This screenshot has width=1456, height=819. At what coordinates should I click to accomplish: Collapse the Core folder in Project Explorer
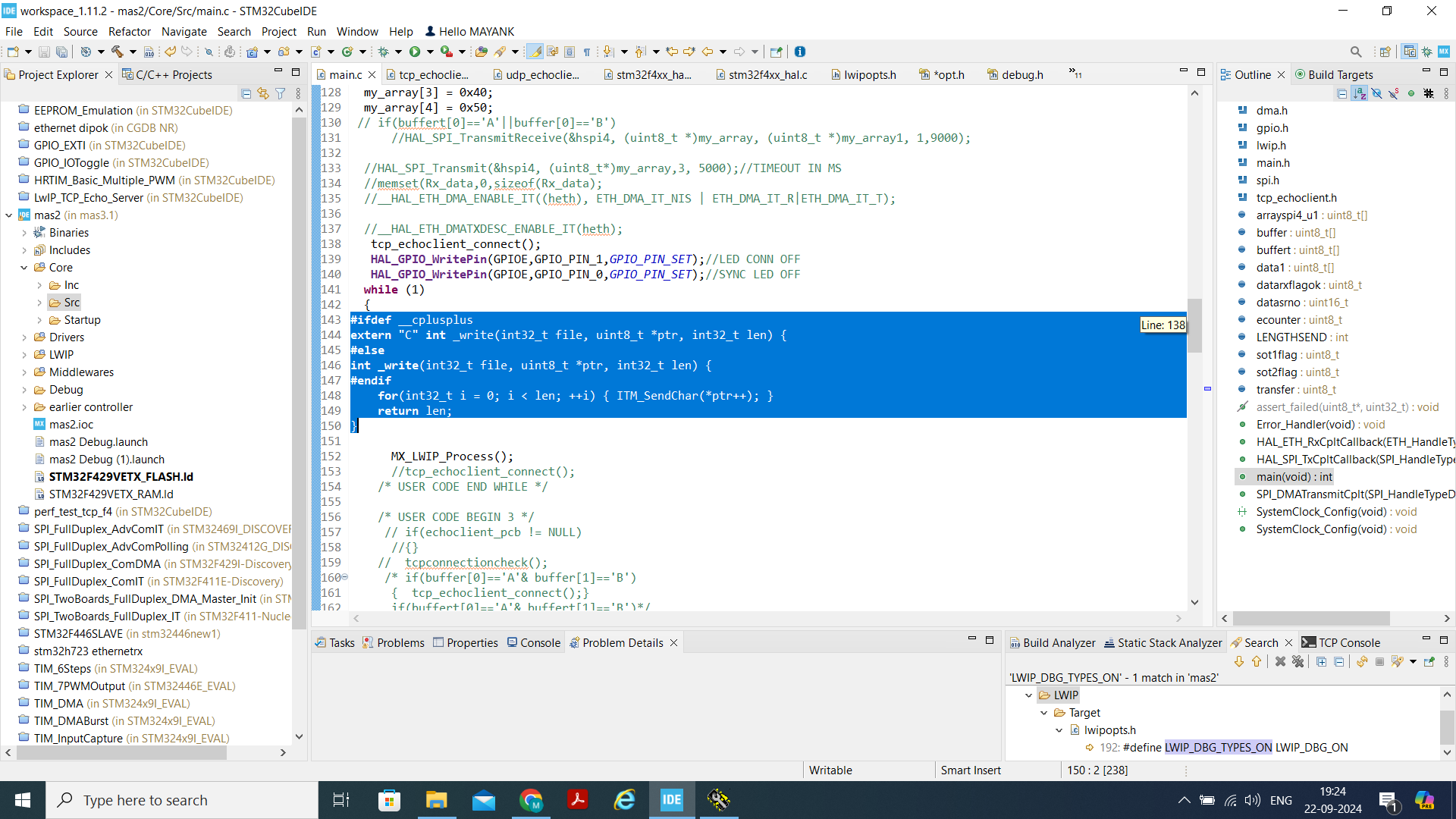tap(25, 267)
